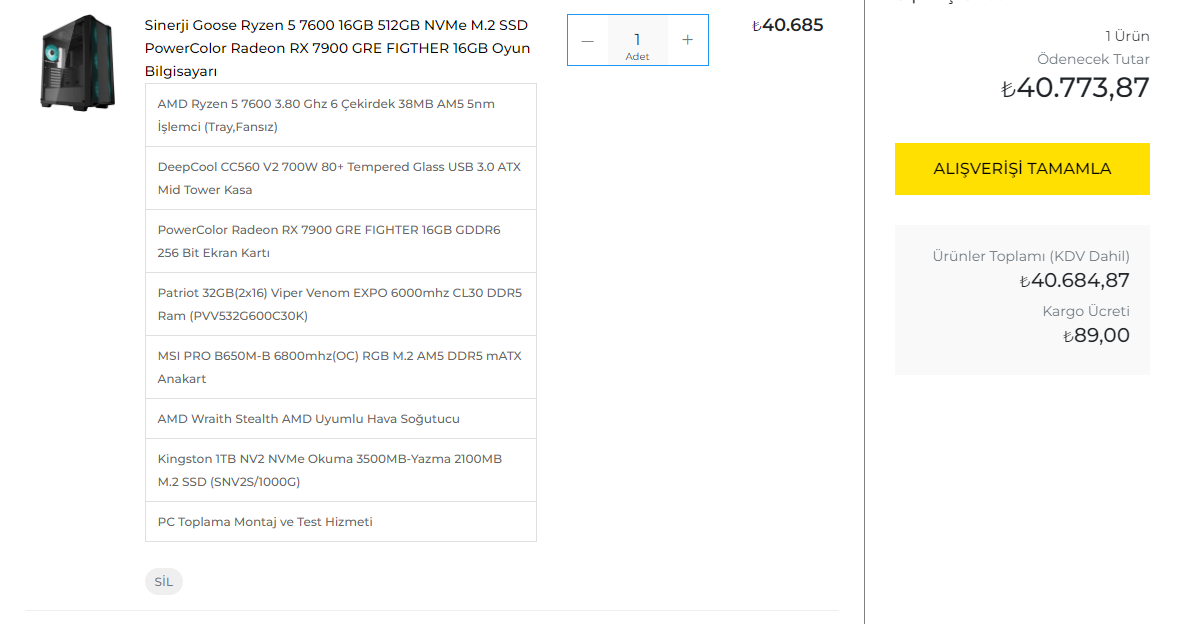This screenshot has height=624, width=1200.
Task: Increase quantity with the plus button
Action: (x=688, y=40)
